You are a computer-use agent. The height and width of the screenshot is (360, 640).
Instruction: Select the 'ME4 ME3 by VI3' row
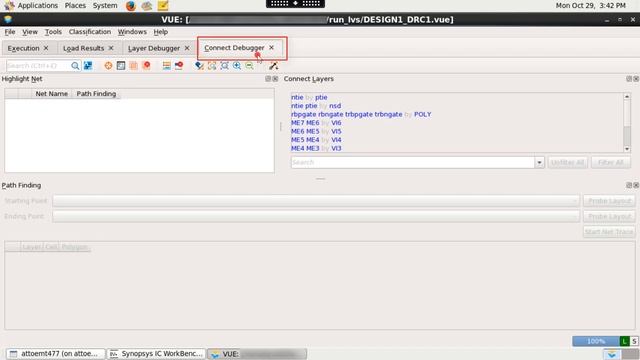point(316,148)
